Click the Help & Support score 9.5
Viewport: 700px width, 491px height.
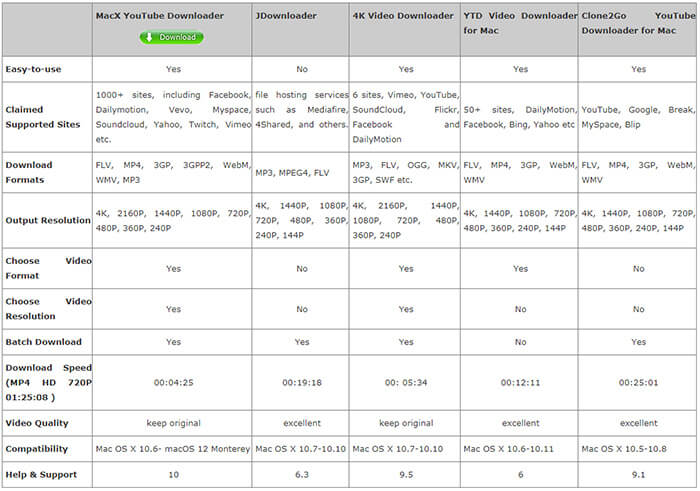tap(406, 475)
